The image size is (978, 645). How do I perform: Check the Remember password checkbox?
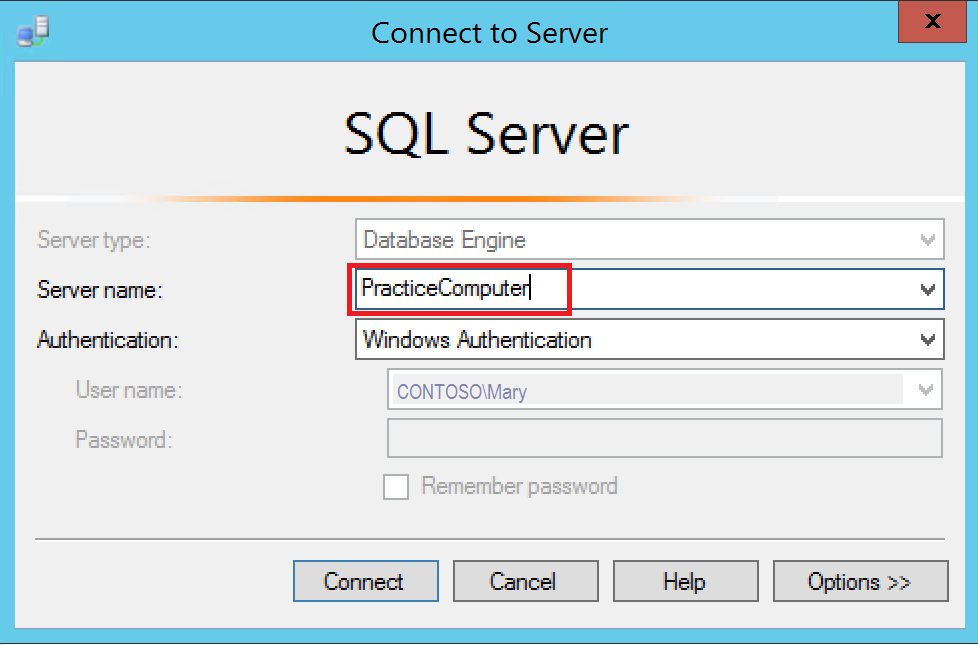click(x=396, y=486)
